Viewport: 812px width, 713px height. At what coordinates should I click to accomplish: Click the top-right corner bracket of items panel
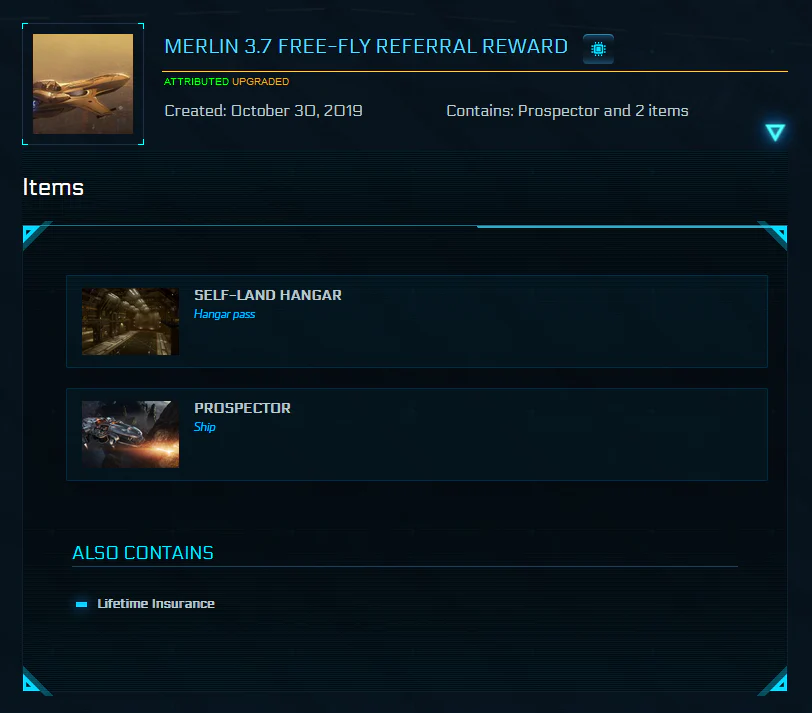[773, 236]
